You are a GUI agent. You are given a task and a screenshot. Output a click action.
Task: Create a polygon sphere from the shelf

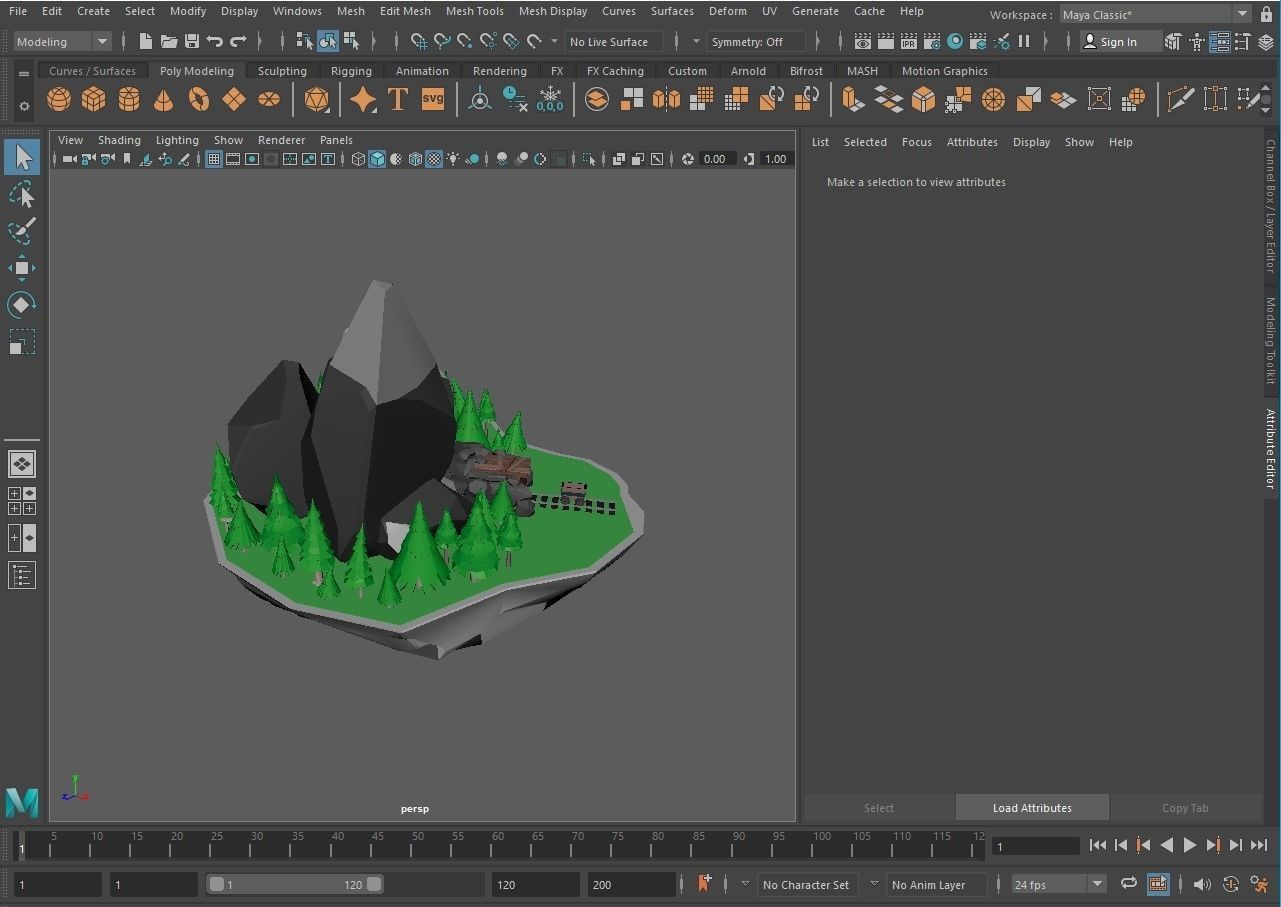click(59, 99)
